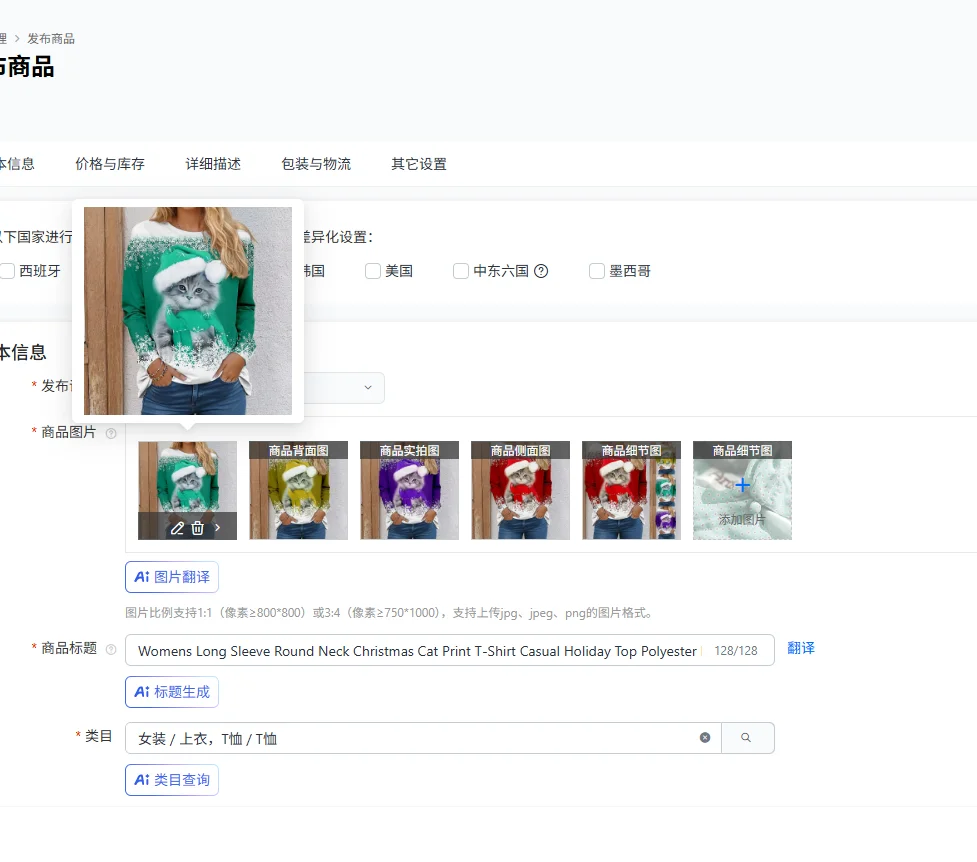Click the right arrow on first thumbnail
The height and width of the screenshot is (862, 977).
(x=218, y=528)
